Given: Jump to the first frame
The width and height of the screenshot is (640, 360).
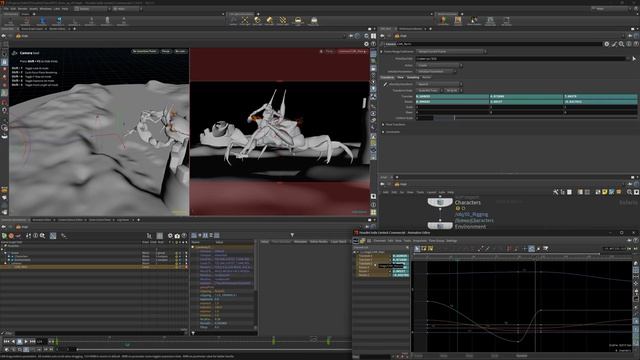Looking at the screenshot, I should point(6,341).
